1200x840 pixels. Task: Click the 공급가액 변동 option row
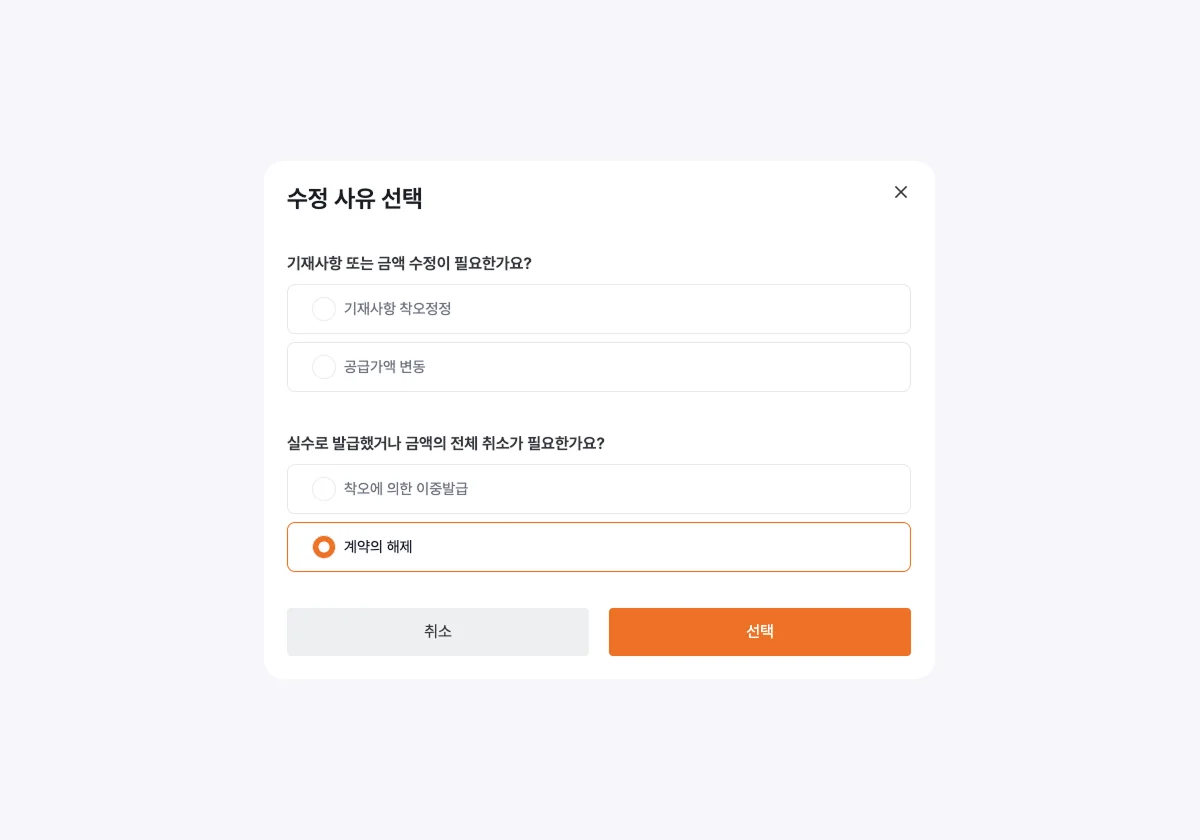point(598,367)
